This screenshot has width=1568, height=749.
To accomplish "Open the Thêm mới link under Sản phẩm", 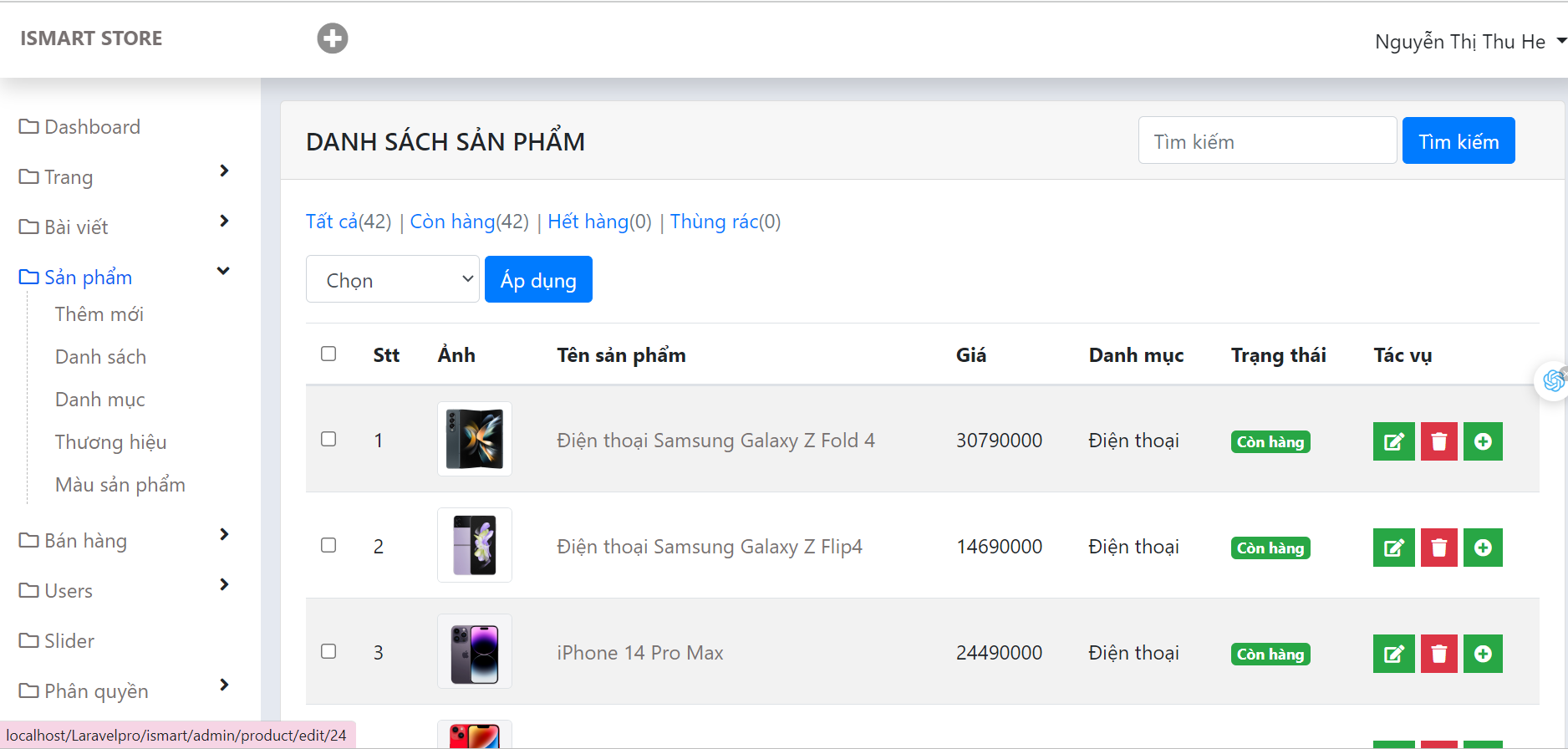I will (98, 313).
